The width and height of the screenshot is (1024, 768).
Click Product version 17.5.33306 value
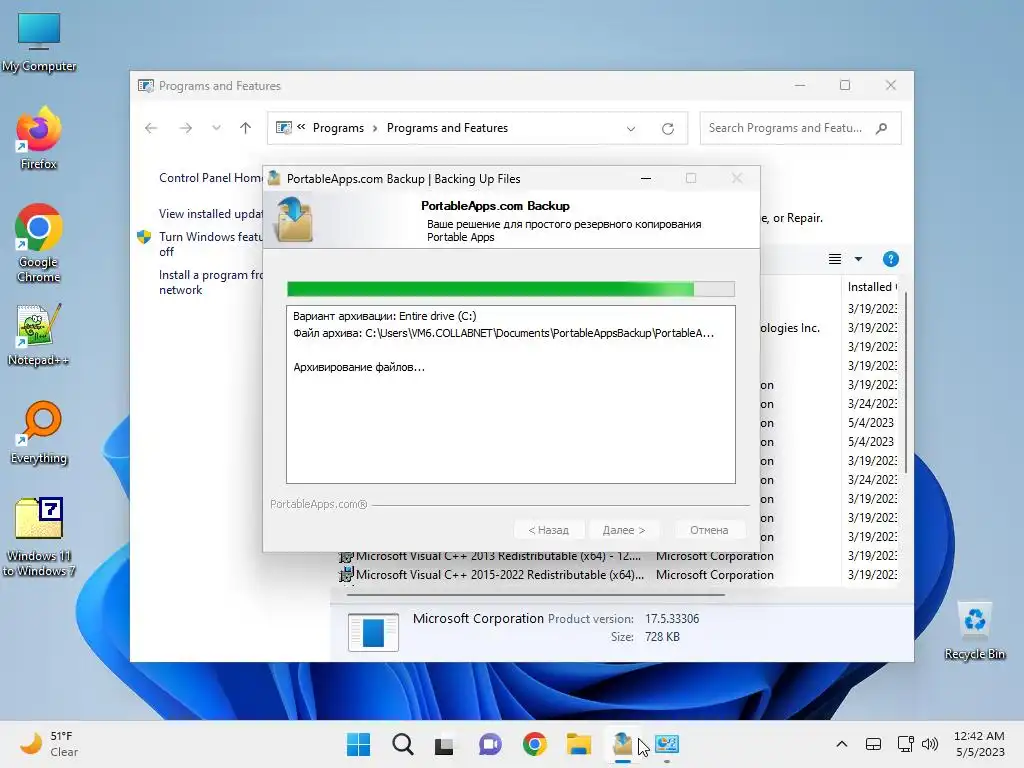click(672, 618)
